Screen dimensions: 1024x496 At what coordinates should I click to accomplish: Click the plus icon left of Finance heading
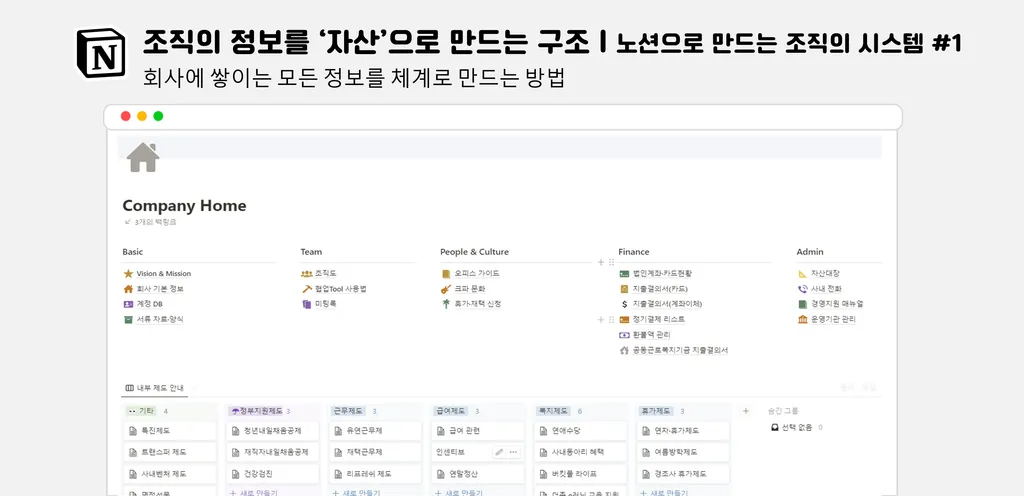point(601,262)
